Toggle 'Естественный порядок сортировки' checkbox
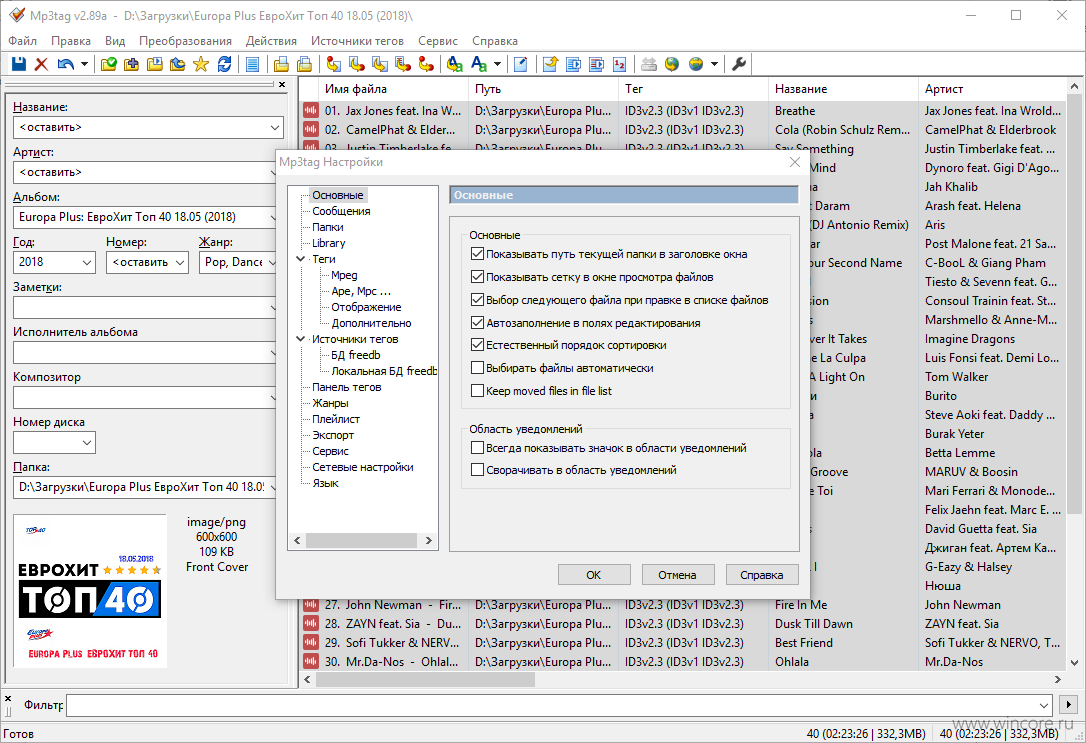This screenshot has width=1086, height=743. pos(477,344)
